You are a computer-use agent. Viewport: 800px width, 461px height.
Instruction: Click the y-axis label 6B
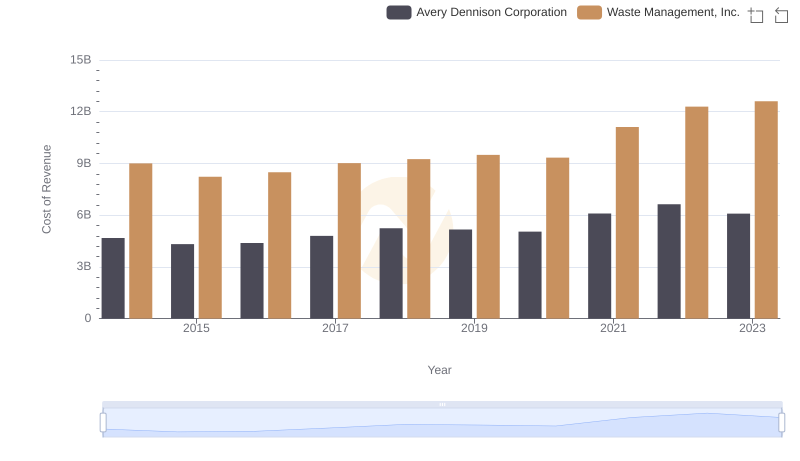point(84,215)
